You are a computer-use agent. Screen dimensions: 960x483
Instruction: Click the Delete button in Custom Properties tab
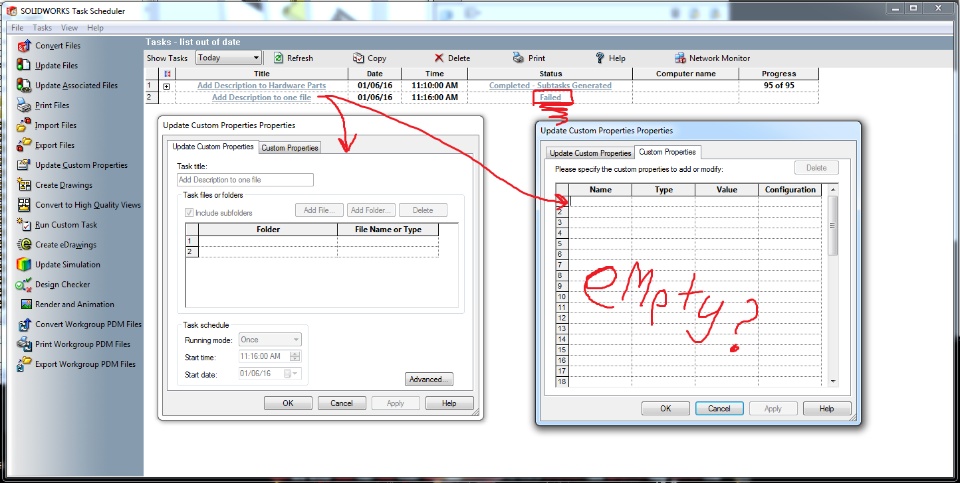click(x=816, y=168)
